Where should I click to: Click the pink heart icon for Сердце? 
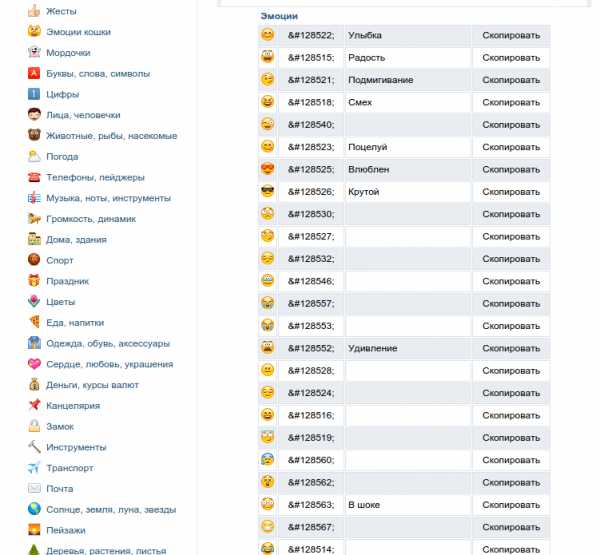click(34, 364)
